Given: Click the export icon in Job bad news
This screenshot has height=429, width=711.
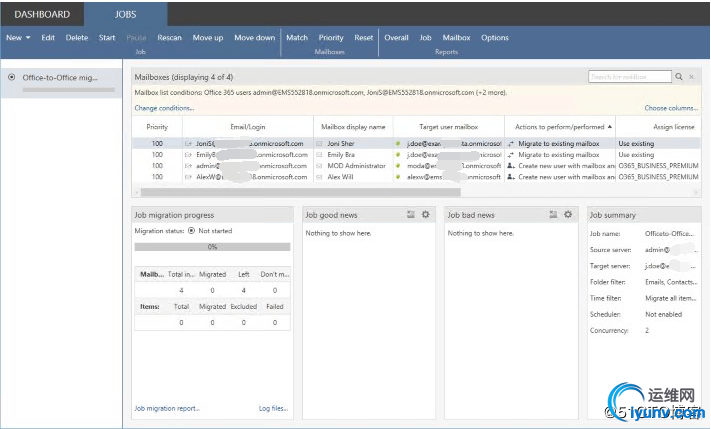Looking at the screenshot, I should (553, 214).
